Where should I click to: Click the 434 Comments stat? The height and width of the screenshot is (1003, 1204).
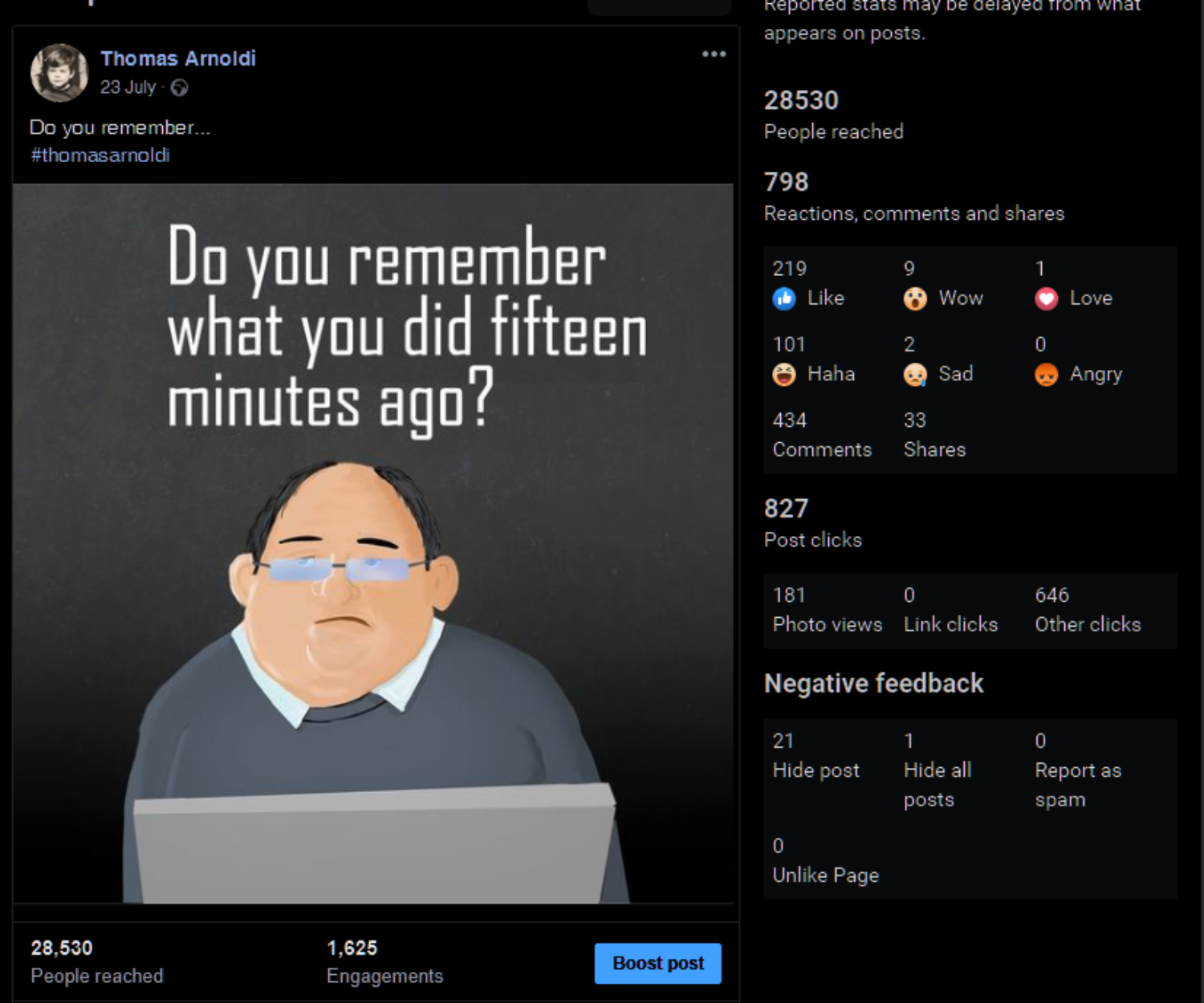point(822,435)
